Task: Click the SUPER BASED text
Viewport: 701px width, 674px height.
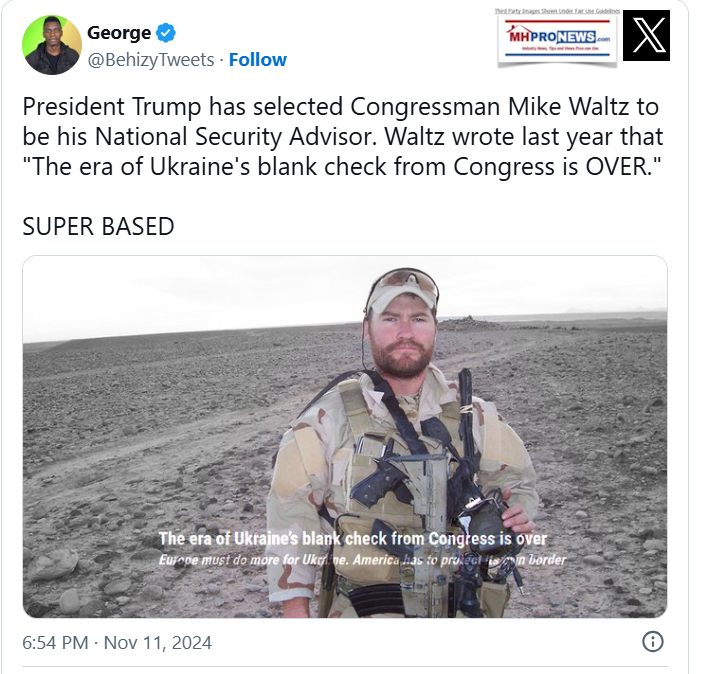Action: (x=98, y=226)
